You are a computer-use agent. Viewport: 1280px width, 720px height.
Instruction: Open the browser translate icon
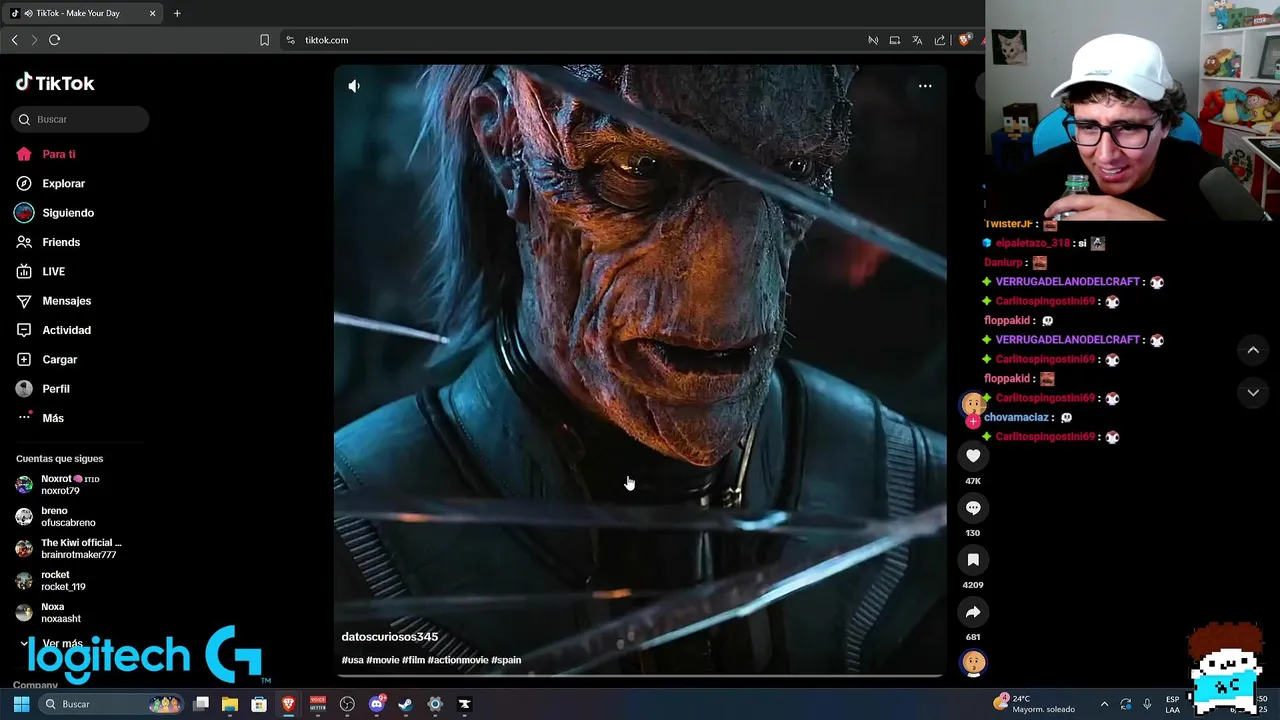917,40
